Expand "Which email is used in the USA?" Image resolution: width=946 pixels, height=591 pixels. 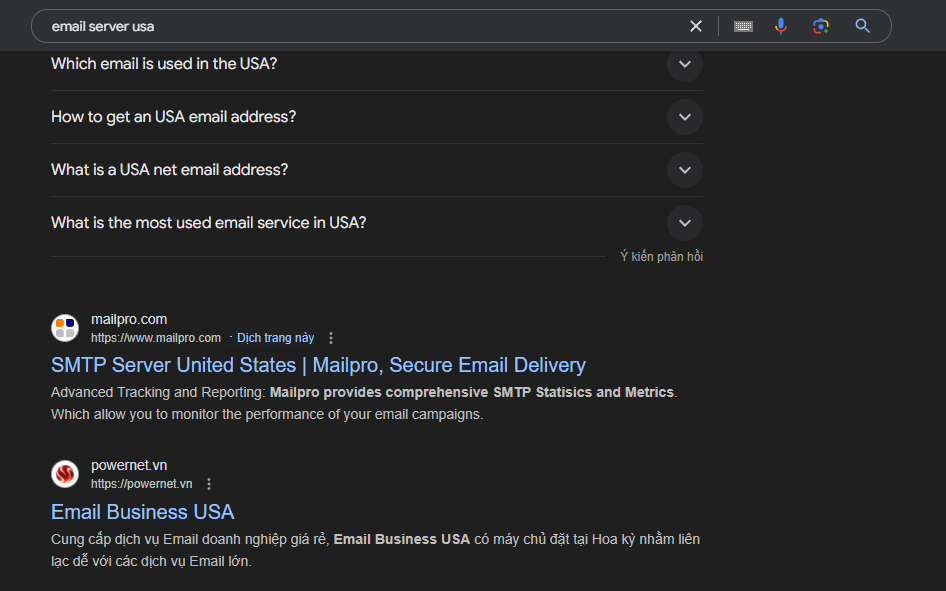point(684,64)
